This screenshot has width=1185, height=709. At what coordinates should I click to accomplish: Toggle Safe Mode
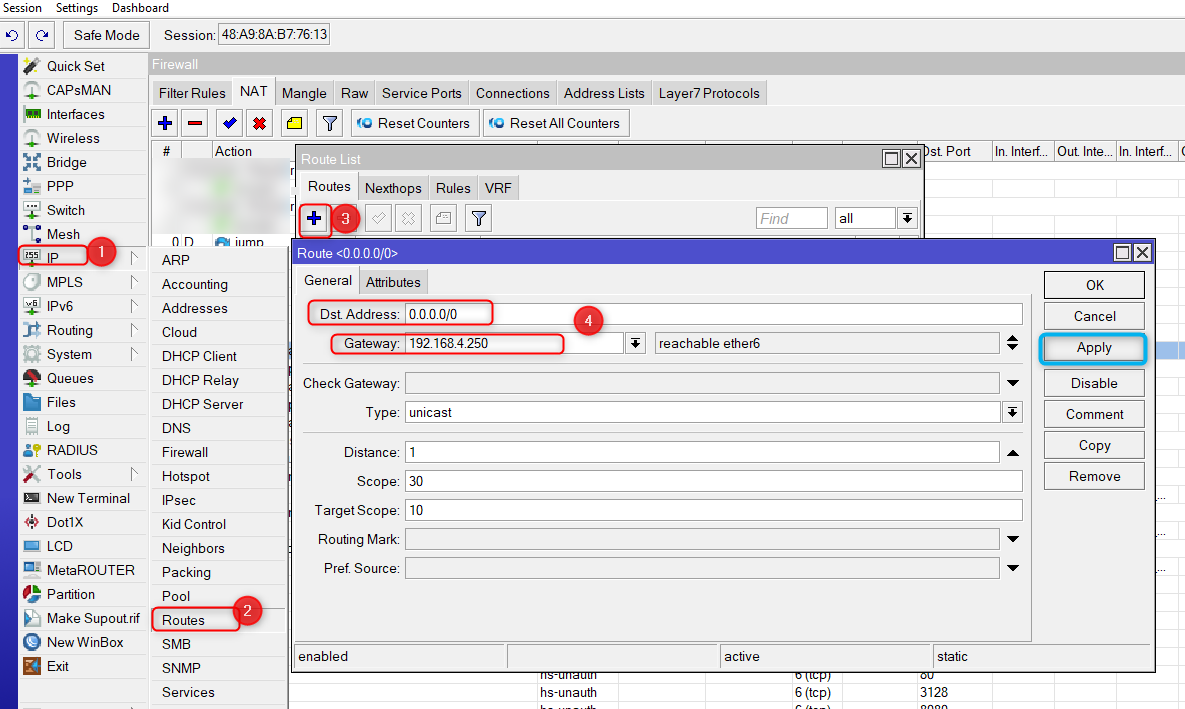click(x=107, y=35)
